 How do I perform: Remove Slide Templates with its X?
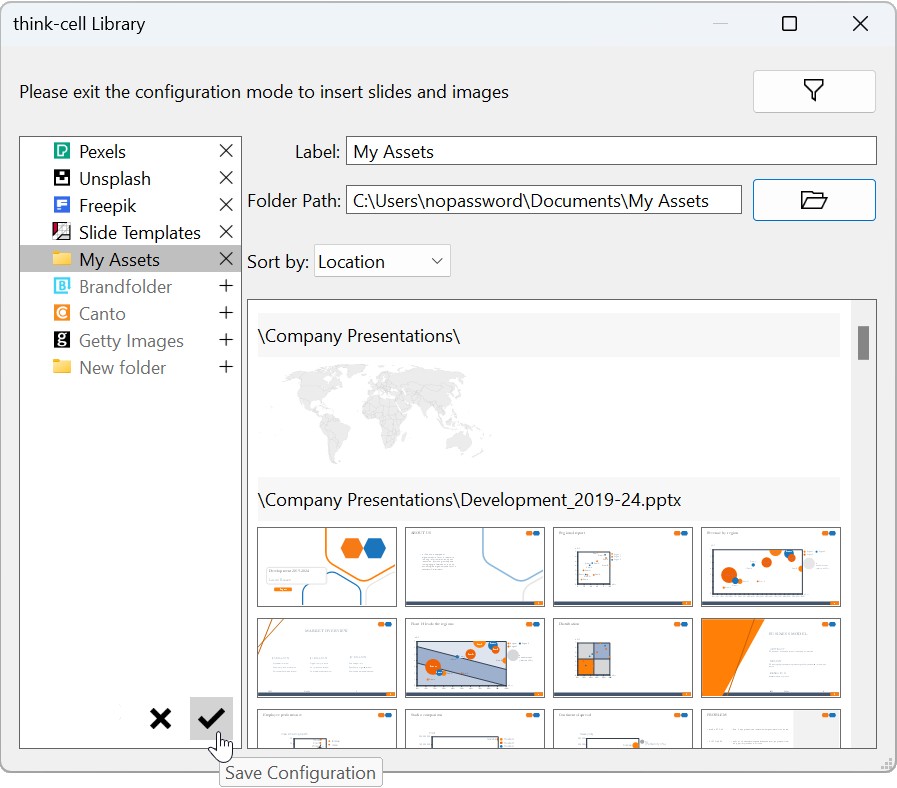click(x=226, y=231)
